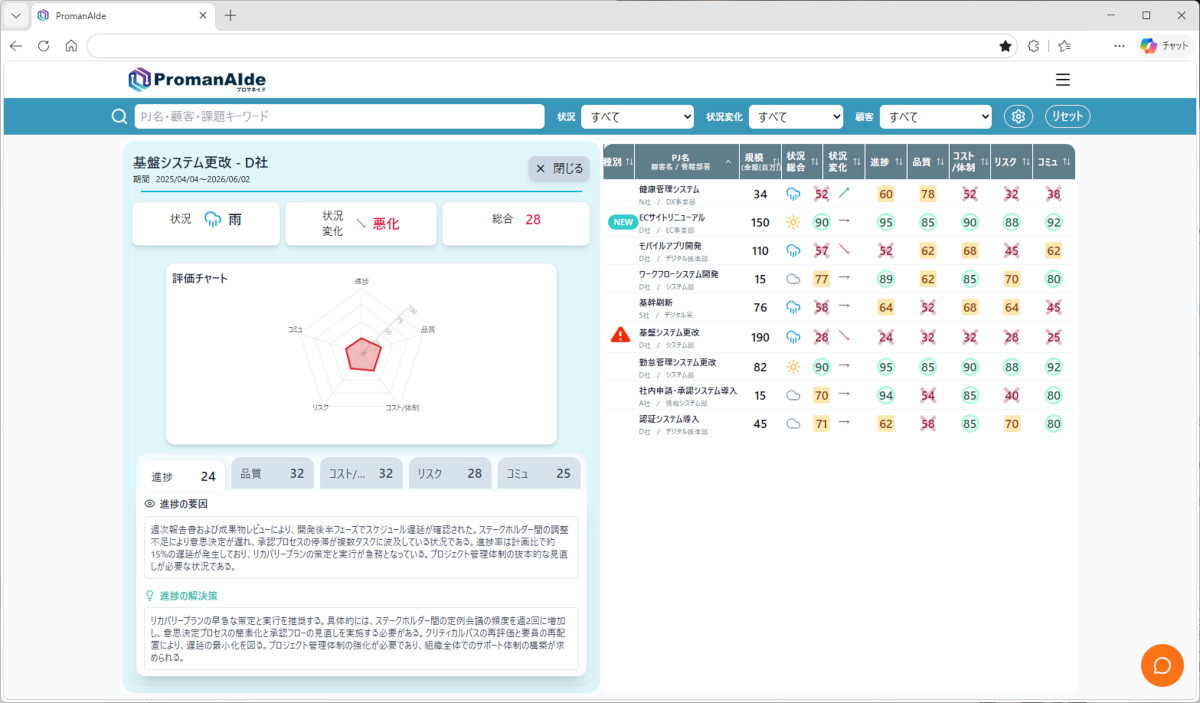1200x703 pixels.
Task: Open the browser extensions icon
Action: pyautogui.click(x=1034, y=46)
